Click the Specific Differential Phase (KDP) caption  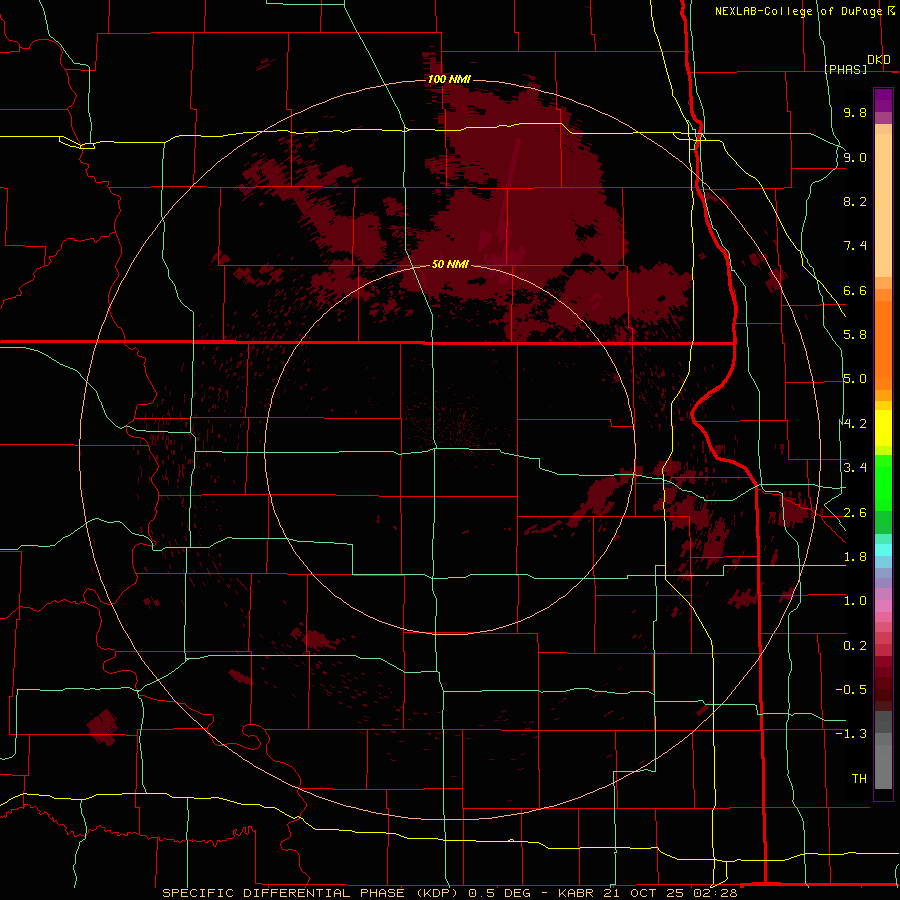pos(312,893)
